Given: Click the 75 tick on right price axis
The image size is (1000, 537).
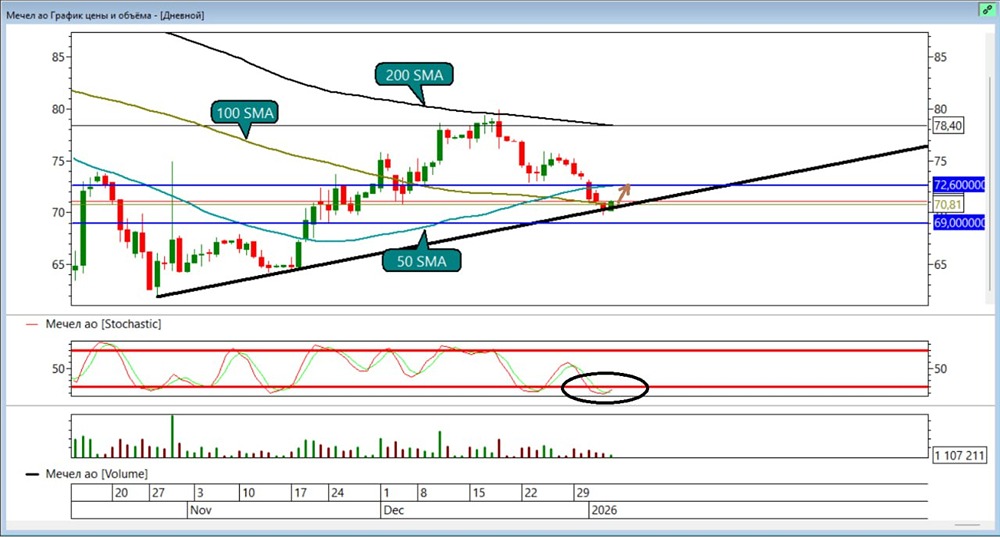Looking at the screenshot, I should coord(940,161).
